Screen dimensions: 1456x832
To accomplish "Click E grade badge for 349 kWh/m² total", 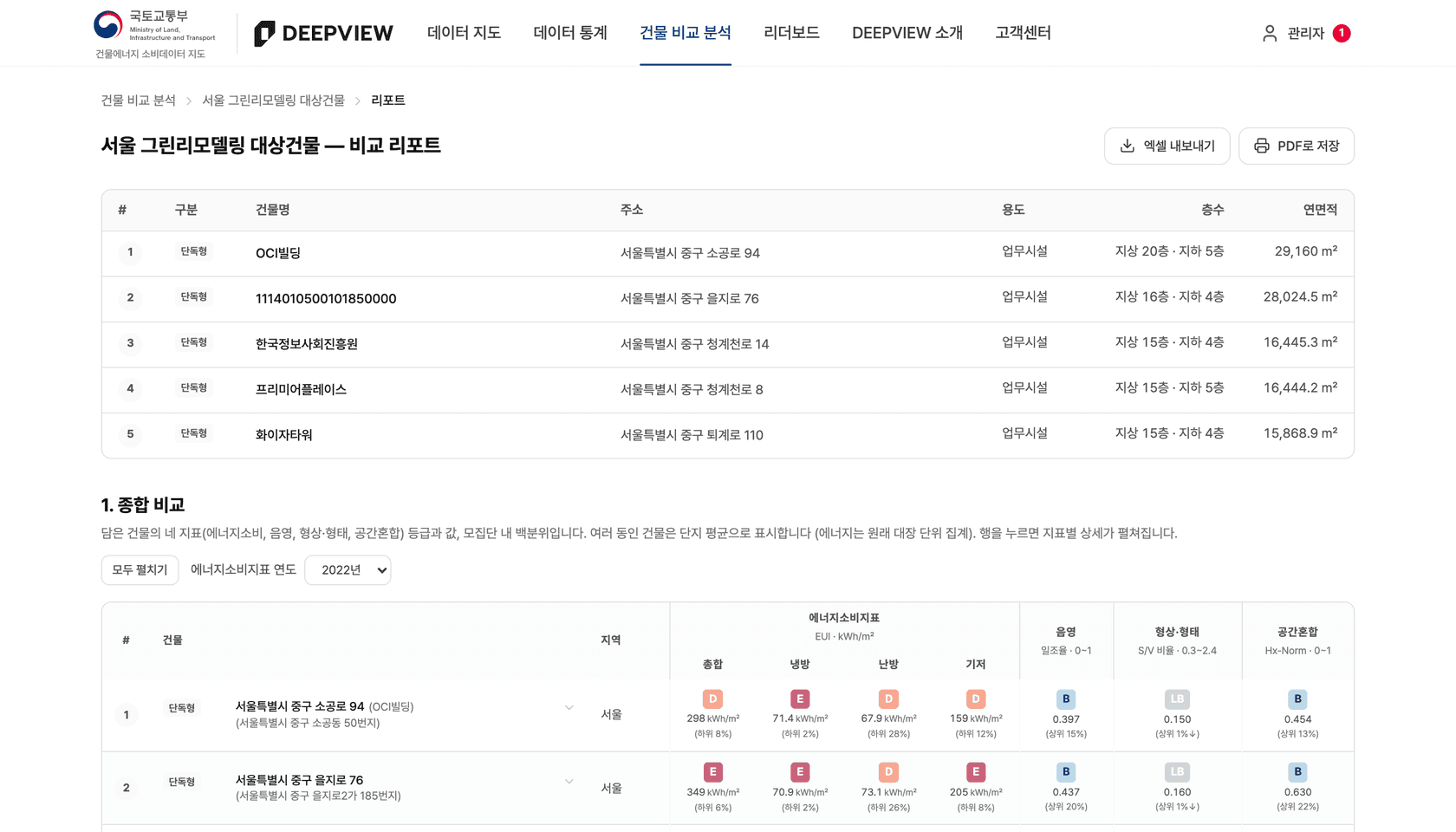I will pyautogui.click(x=712, y=771).
